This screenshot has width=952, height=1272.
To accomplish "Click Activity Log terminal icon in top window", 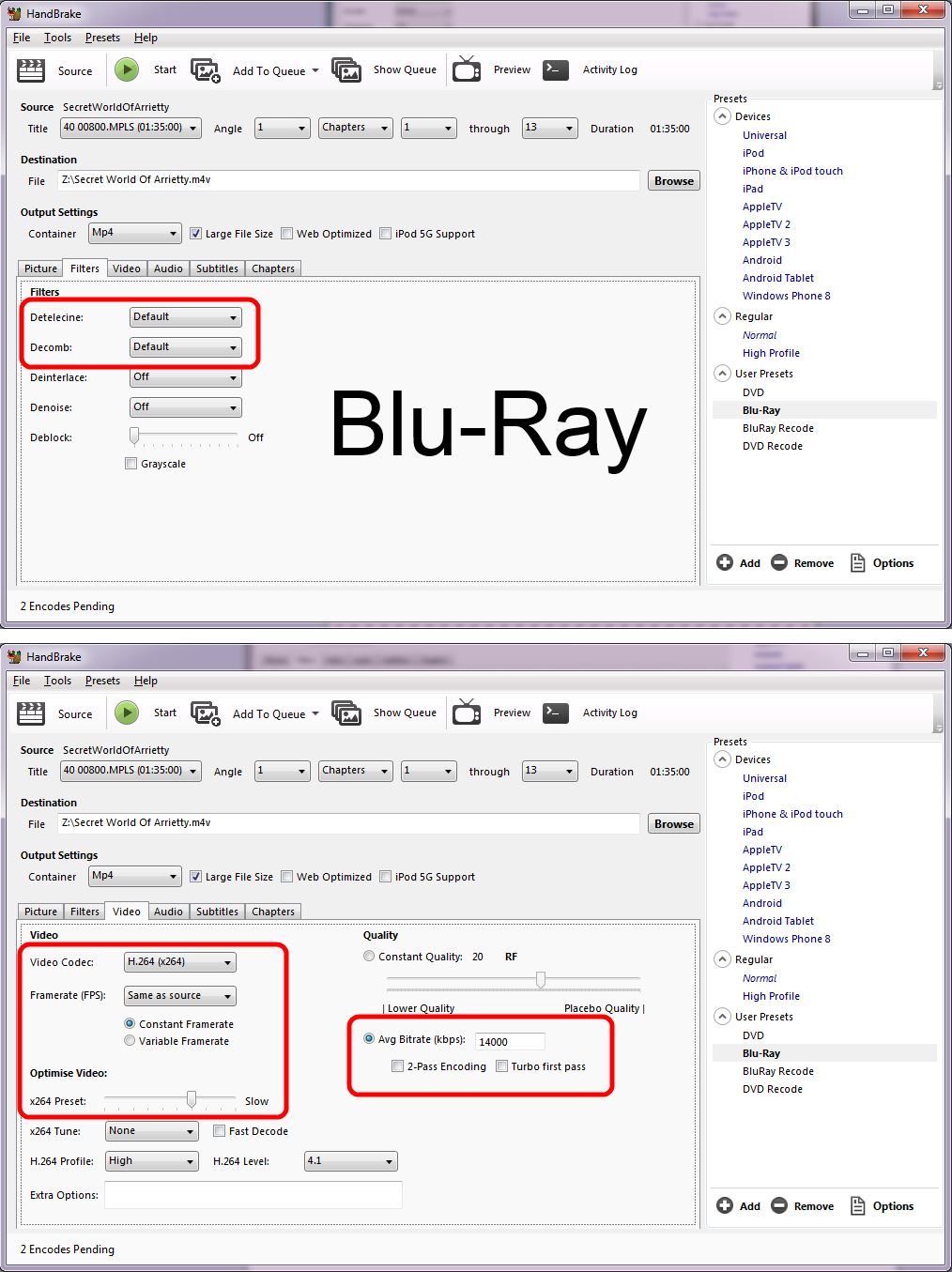I will click(556, 69).
